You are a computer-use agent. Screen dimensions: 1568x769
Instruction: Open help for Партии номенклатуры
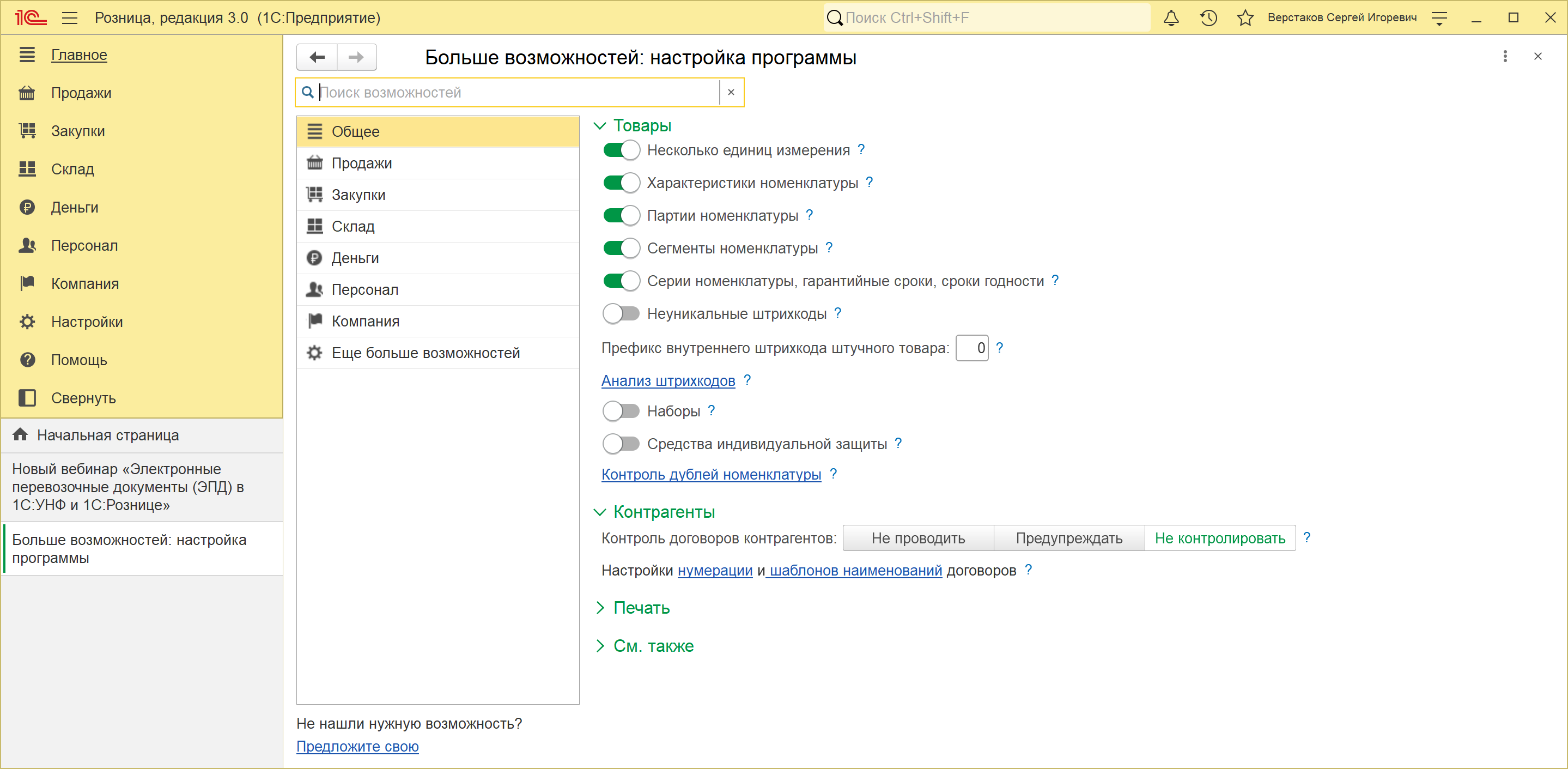809,214
